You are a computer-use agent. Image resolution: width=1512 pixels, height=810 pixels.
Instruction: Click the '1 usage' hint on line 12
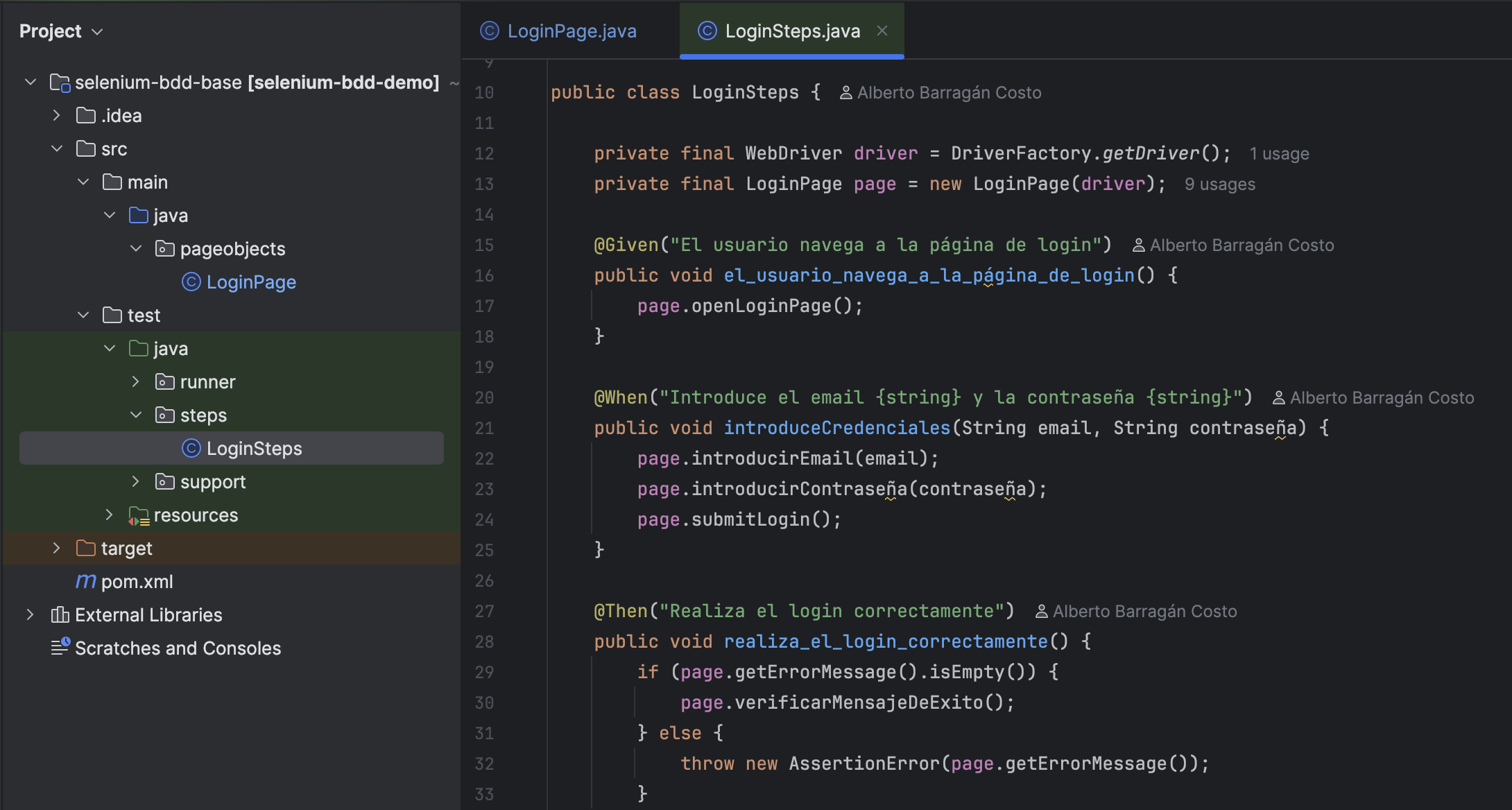click(x=1280, y=154)
